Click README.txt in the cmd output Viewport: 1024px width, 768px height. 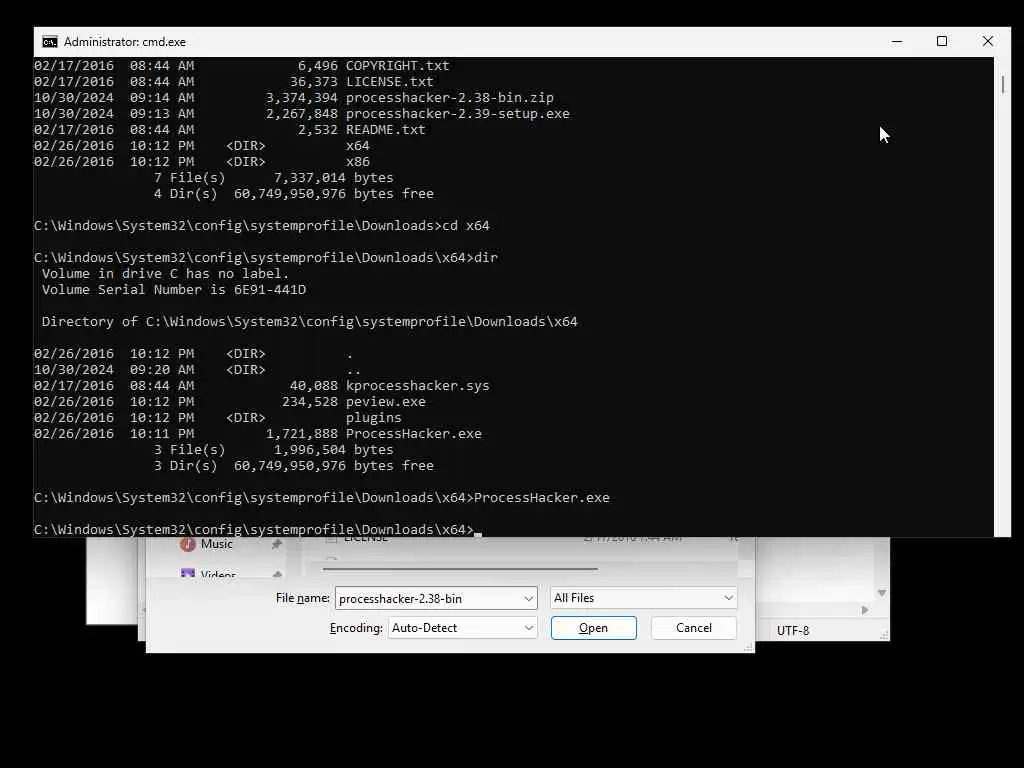[385, 130]
